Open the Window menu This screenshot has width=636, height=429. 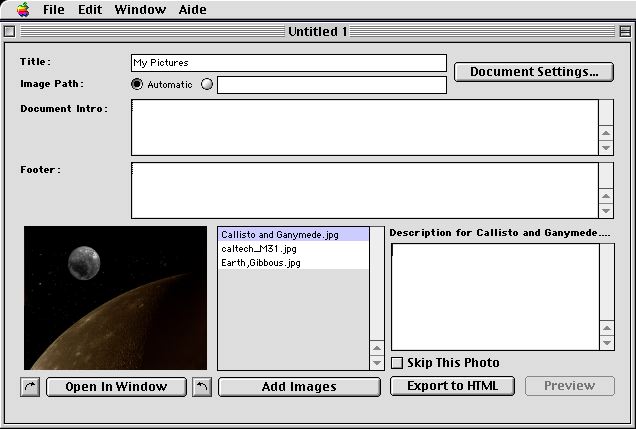point(140,9)
